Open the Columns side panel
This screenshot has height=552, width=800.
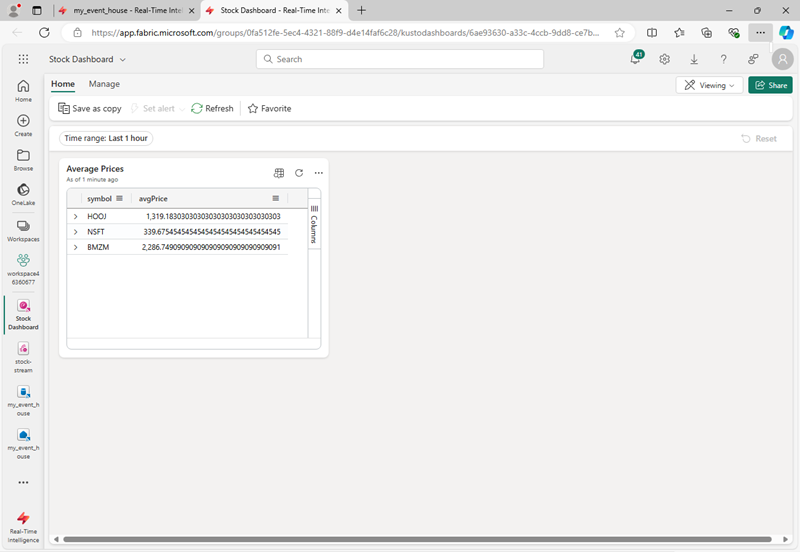(x=314, y=224)
